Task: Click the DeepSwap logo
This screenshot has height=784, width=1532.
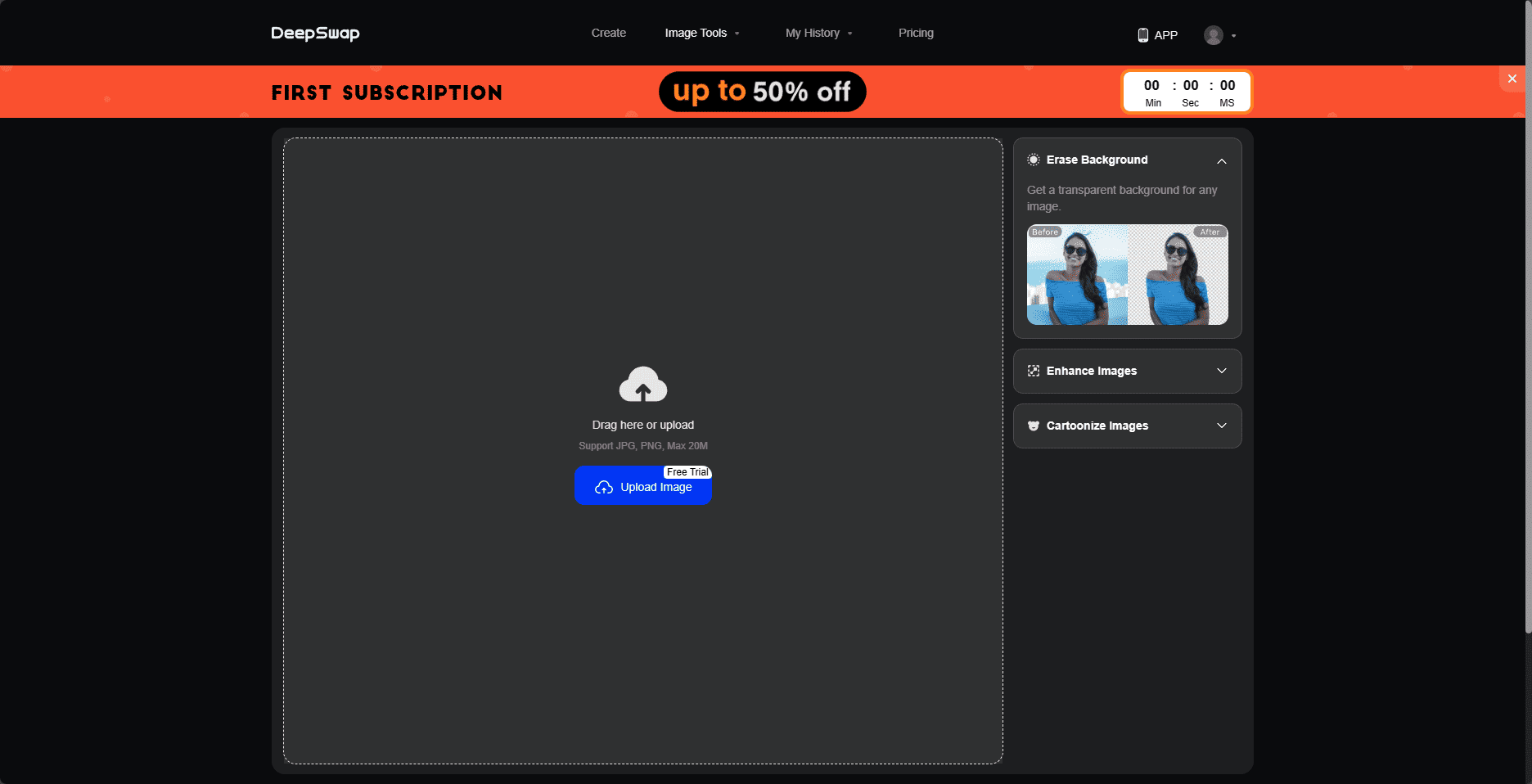Action: coord(315,34)
